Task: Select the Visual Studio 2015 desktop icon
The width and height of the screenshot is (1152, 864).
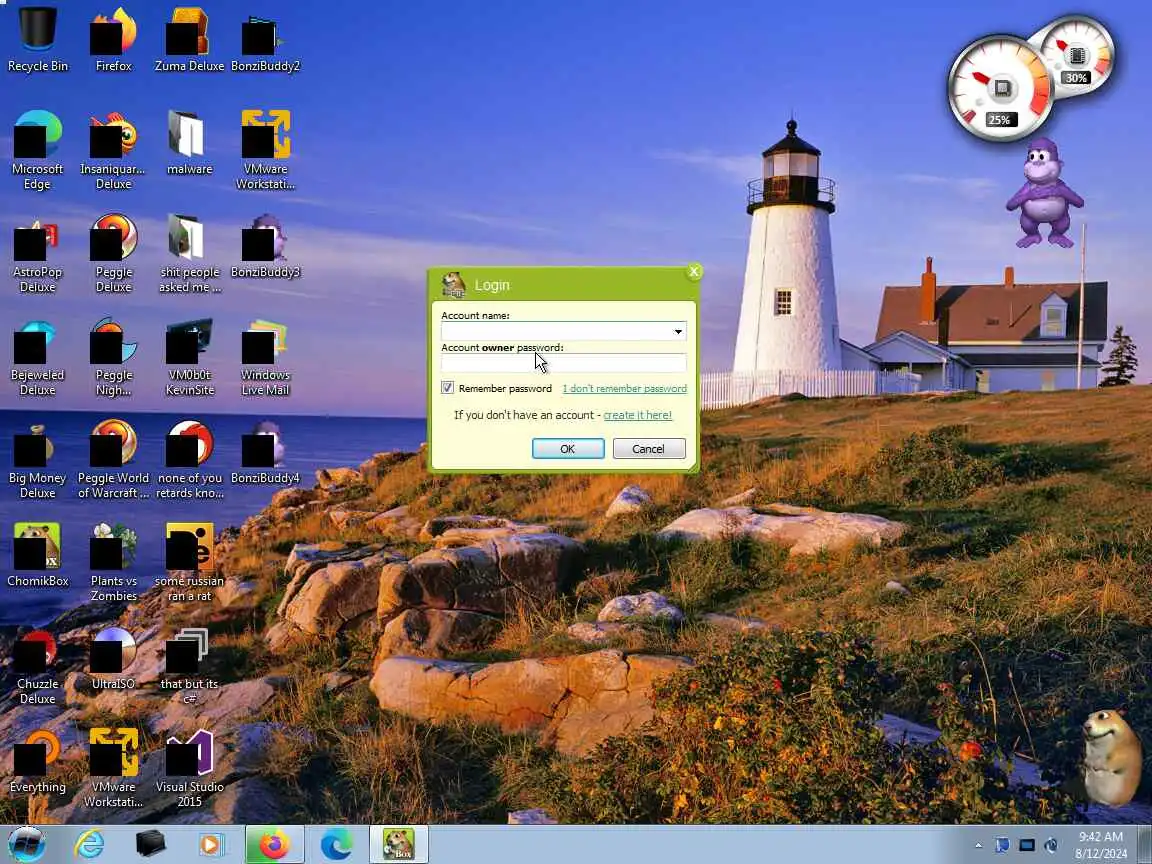Action: pos(189,767)
